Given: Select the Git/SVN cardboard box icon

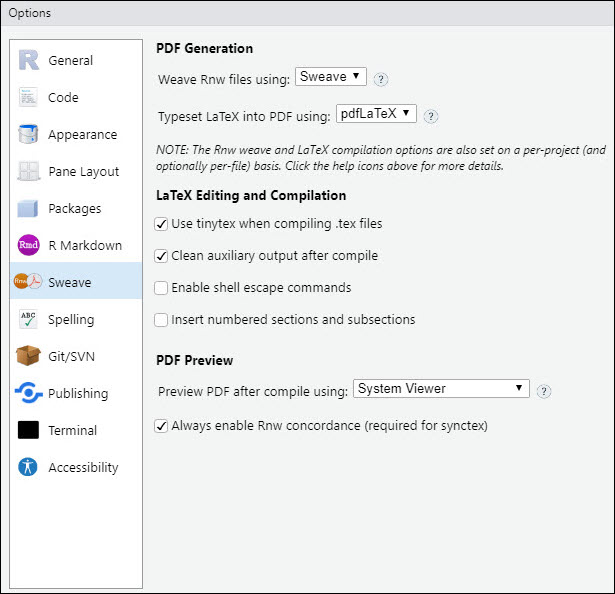Looking at the screenshot, I should (29, 356).
